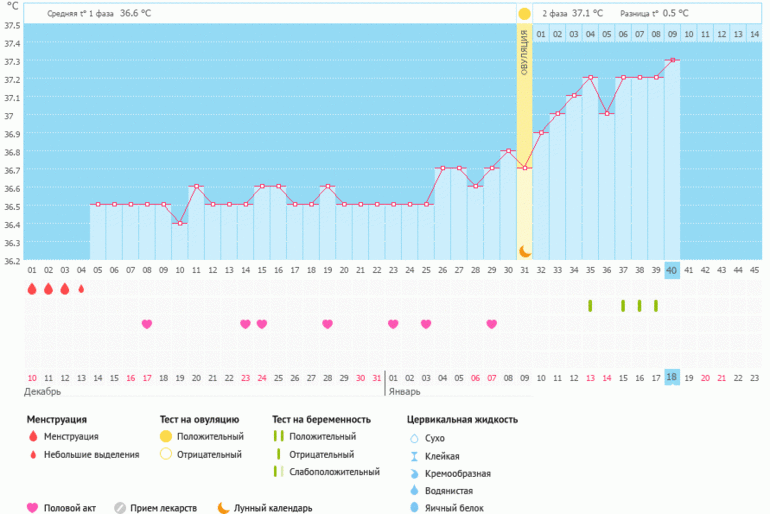Click the yellow ovulation circle above the chart
Image resolution: width=770 pixels, height=514 pixels.
tap(524, 14)
